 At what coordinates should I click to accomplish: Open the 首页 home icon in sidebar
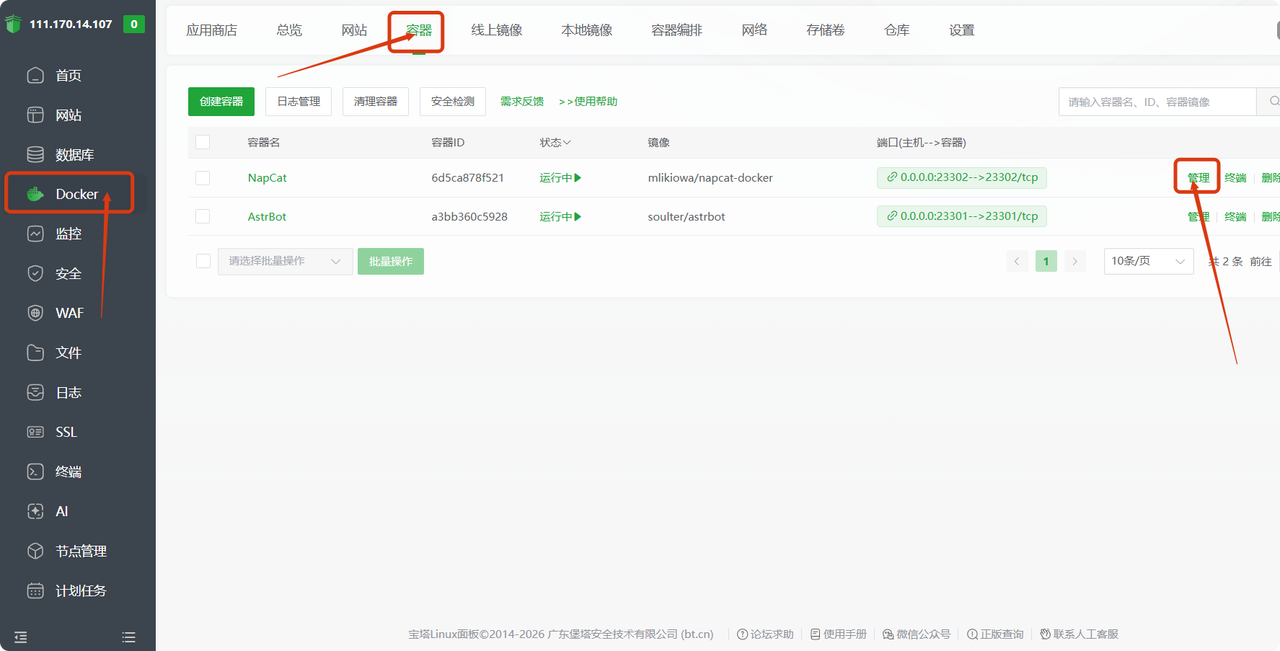point(36,75)
